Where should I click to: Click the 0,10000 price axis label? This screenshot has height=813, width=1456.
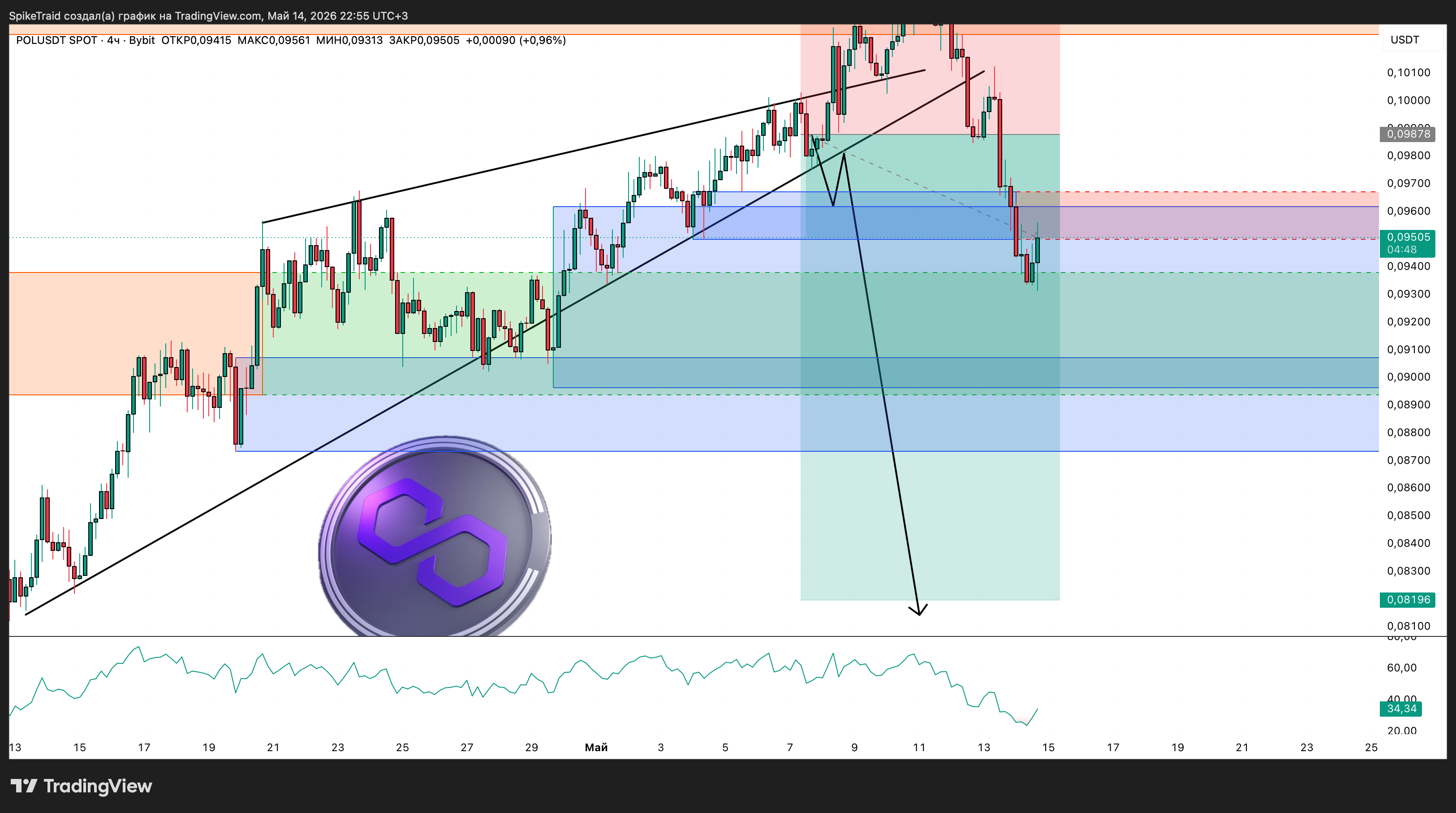(1409, 100)
